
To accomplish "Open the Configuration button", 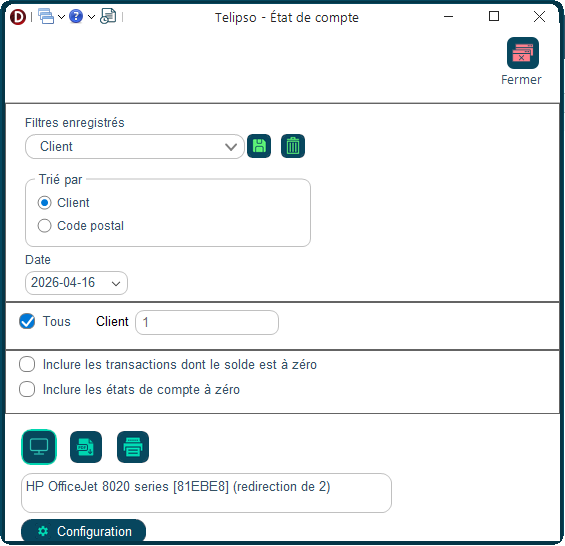I will (84, 531).
